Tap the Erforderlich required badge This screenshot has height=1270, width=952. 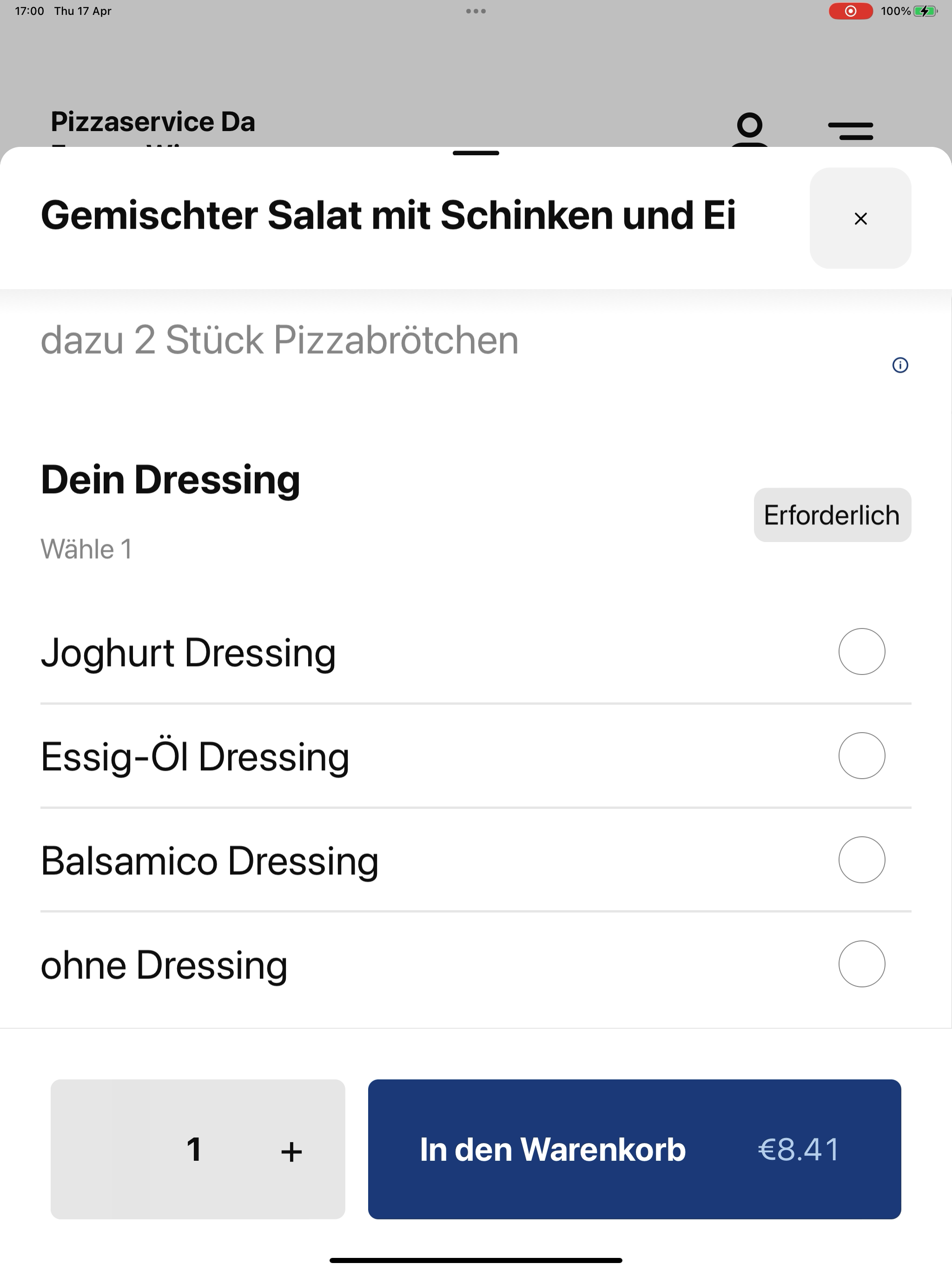pos(832,515)
